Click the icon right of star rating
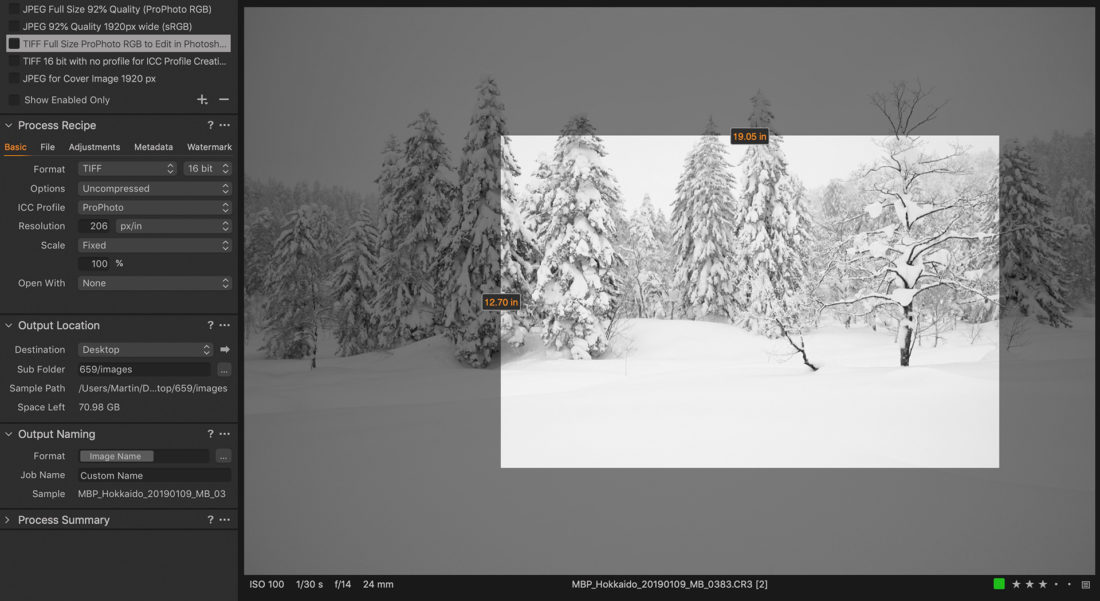 click(x=1086, y=584)
